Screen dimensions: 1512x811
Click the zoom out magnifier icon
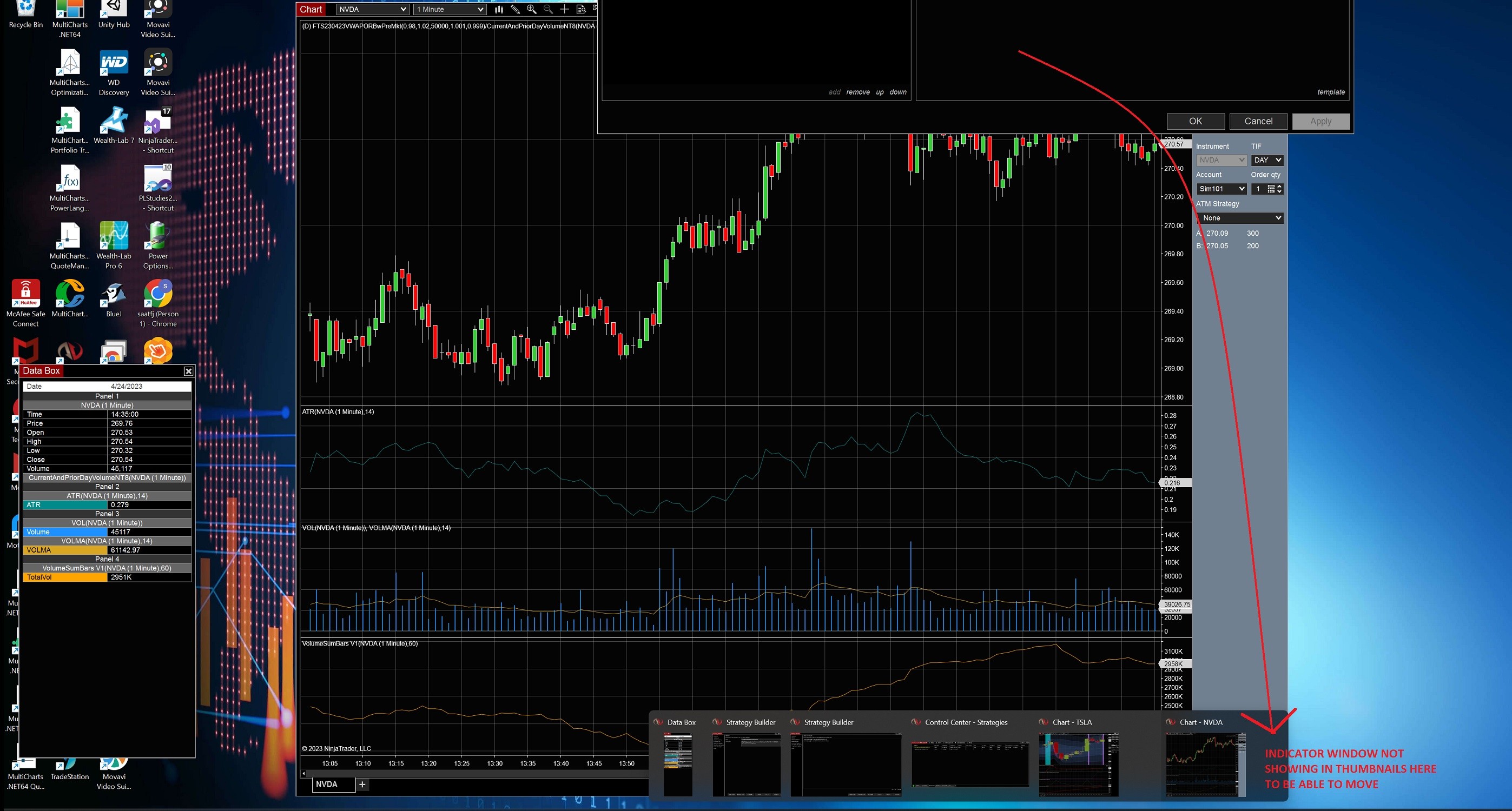(x=548, y=9)
